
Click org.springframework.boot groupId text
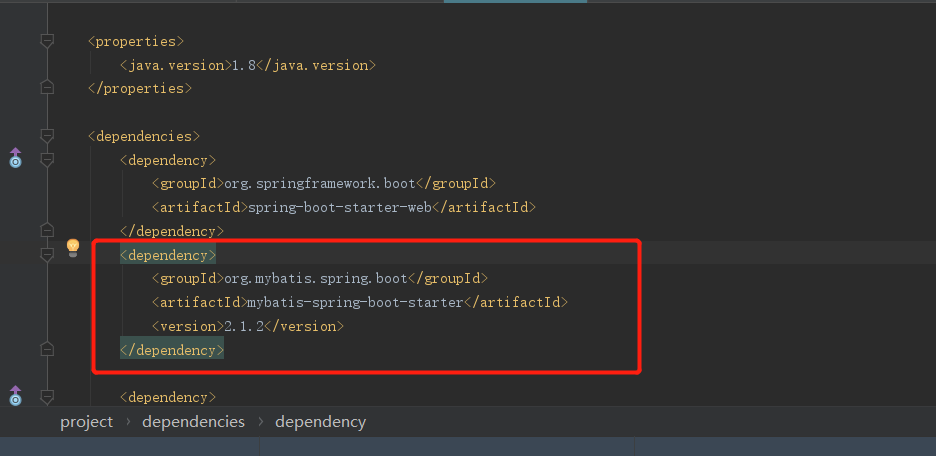(319, 184)
